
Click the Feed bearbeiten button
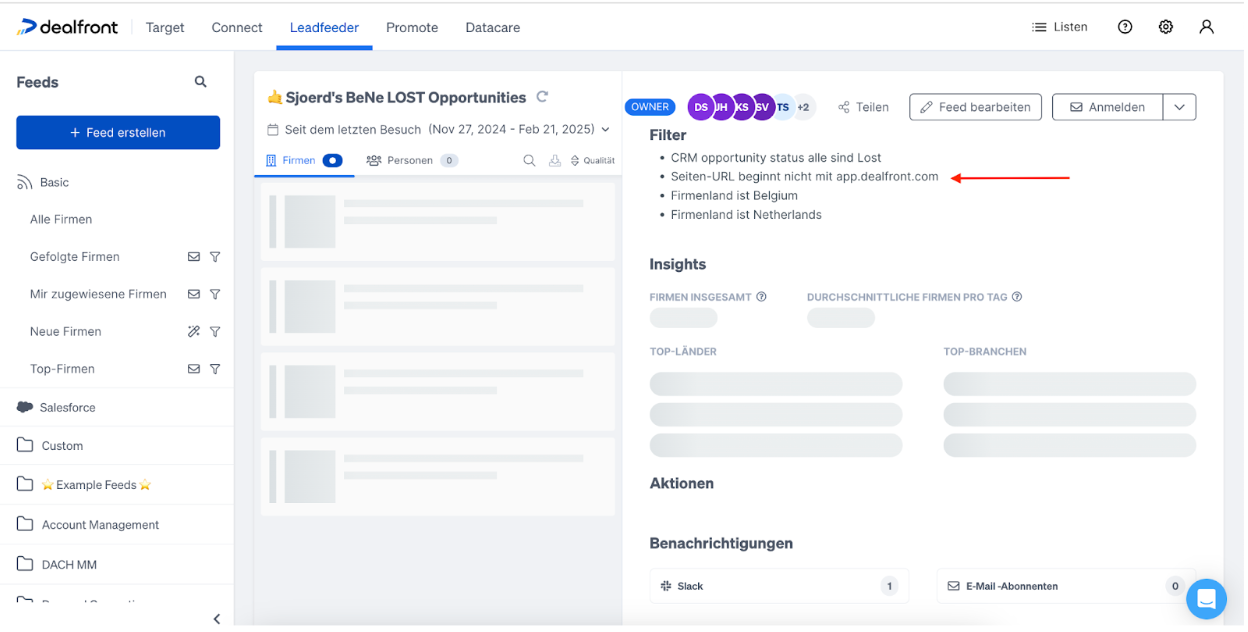click(x=975, y=107)
